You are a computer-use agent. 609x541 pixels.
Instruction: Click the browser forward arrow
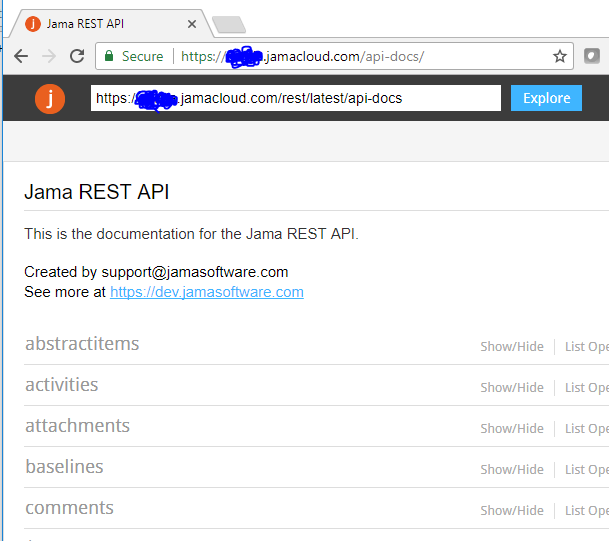point(49,56)
